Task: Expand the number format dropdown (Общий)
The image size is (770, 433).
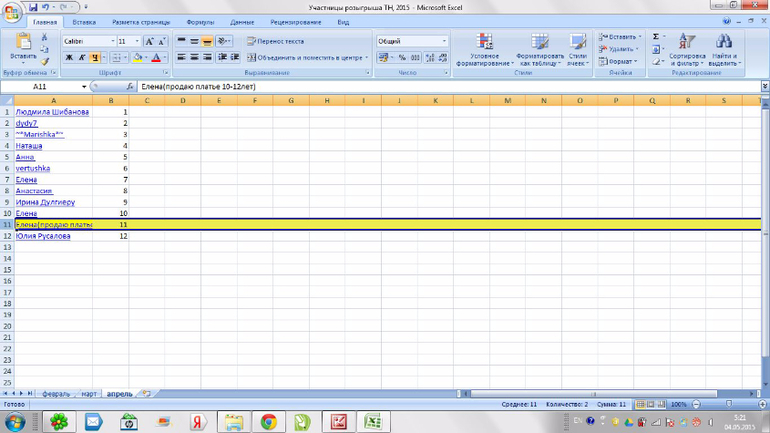Action: click(x=444, y=42)
